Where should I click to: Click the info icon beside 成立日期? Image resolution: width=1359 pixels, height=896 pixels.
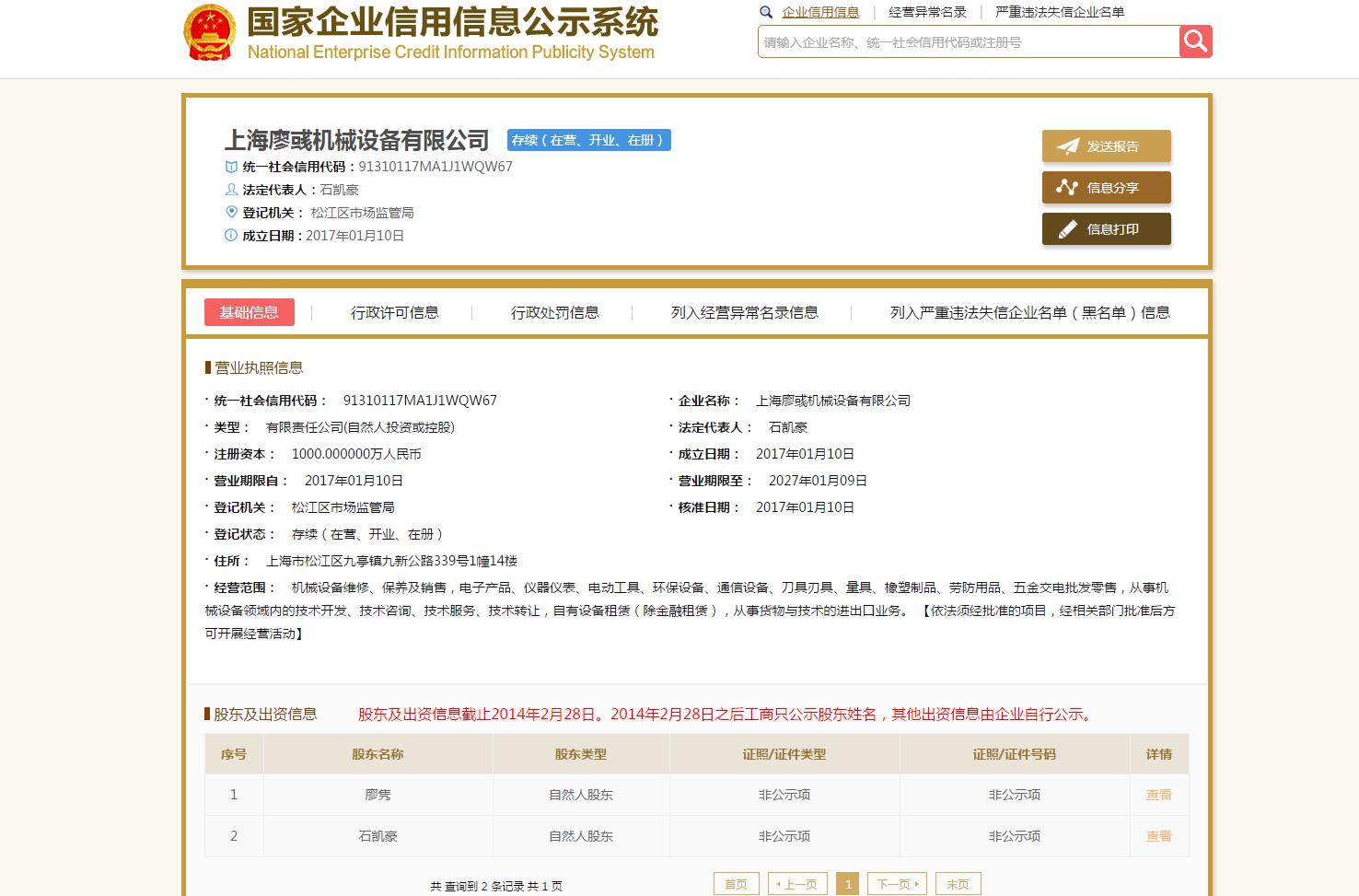[x=231, y=235]
